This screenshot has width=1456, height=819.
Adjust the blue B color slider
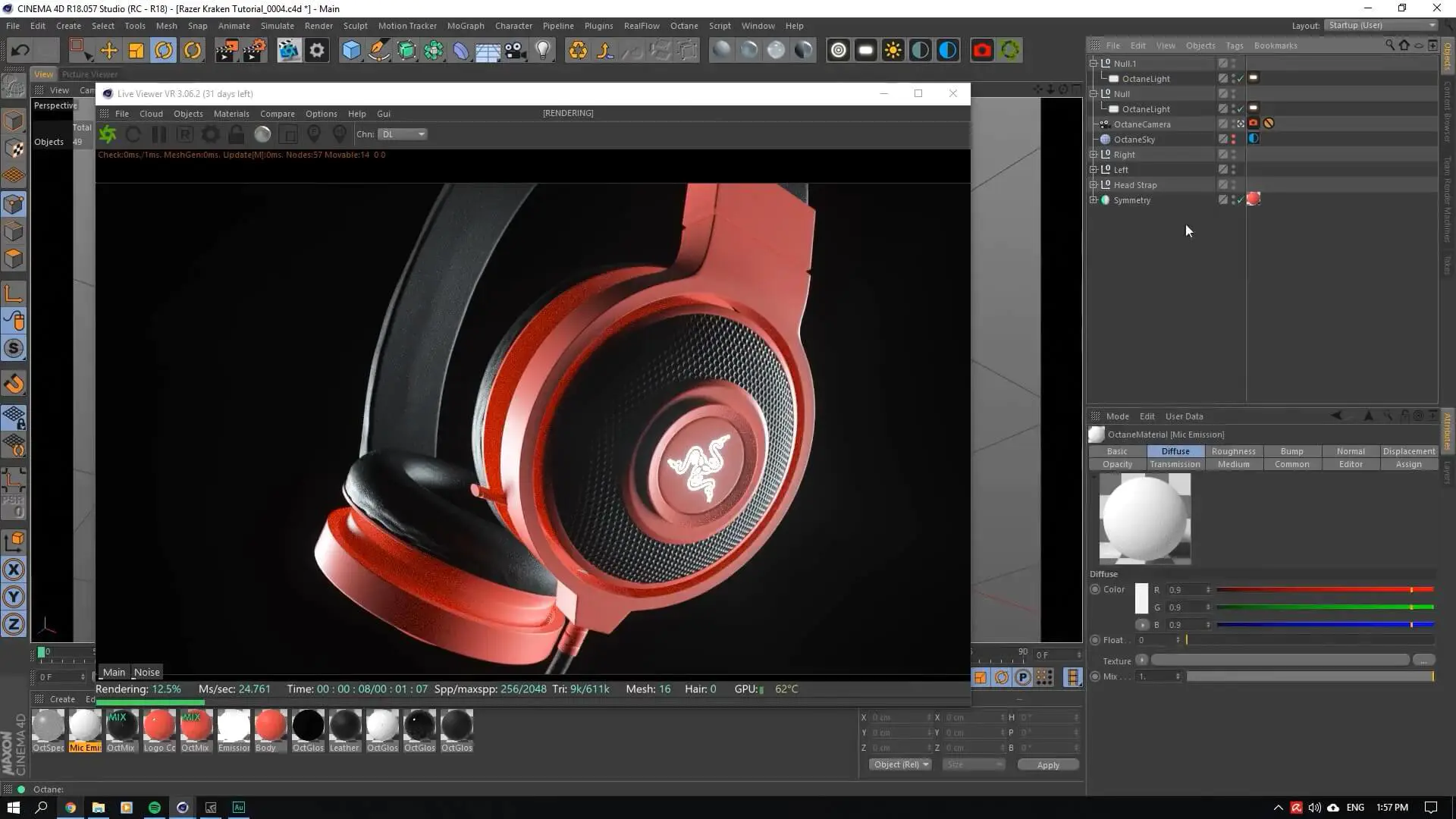point(1325,625)
